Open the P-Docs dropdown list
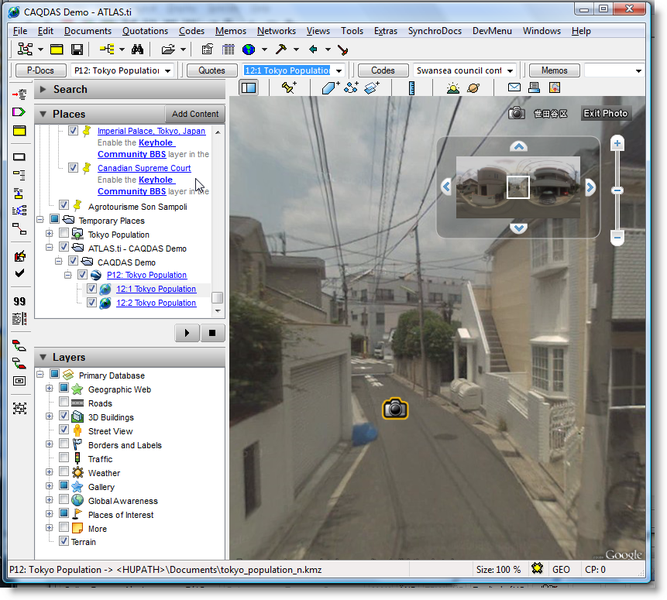Image resolution: width=667 pixels, height=600 pixels. [x=166, y=71]
